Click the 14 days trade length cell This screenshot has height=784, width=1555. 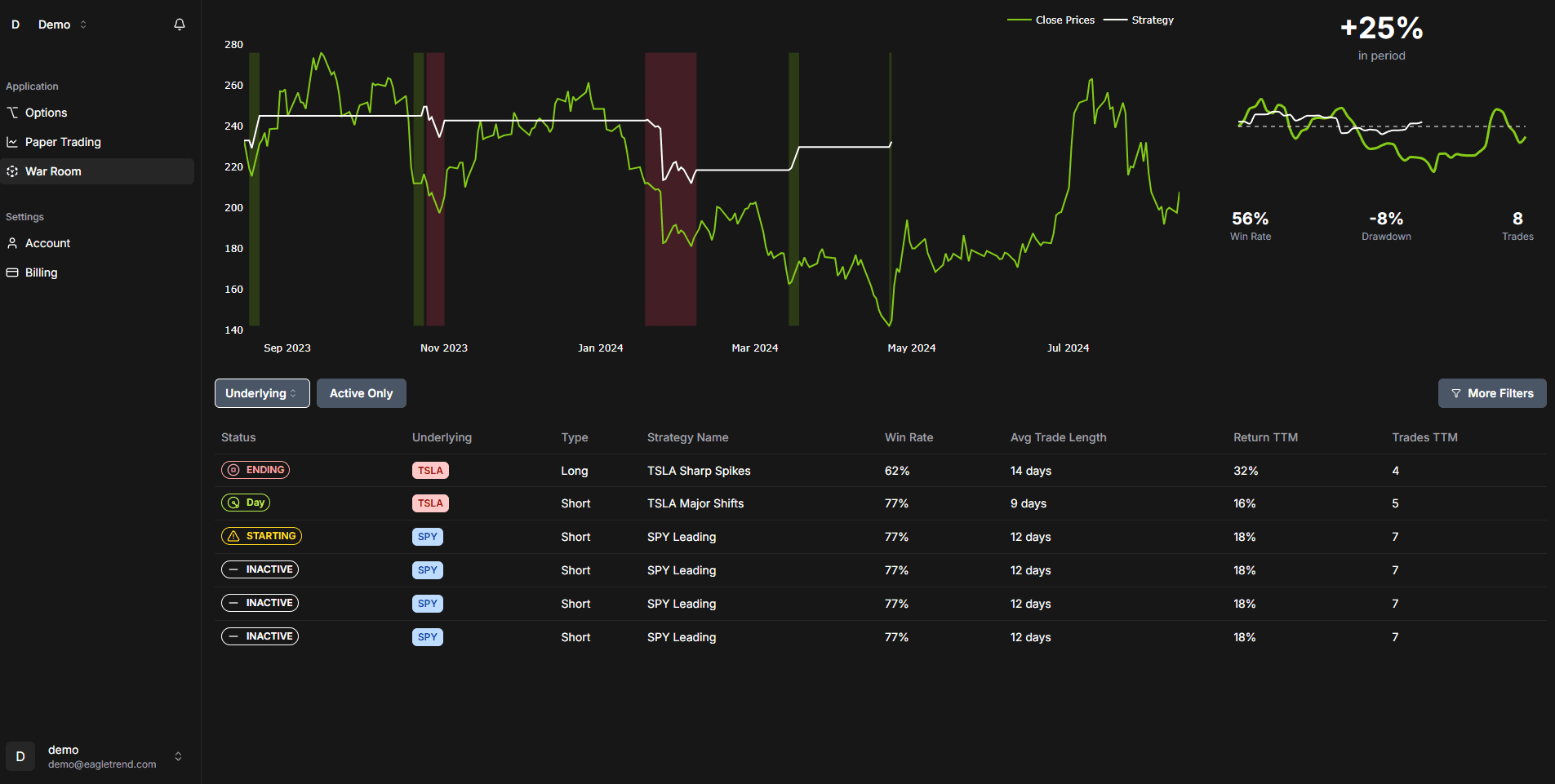pyautogui.click(x=1031, y=471)
